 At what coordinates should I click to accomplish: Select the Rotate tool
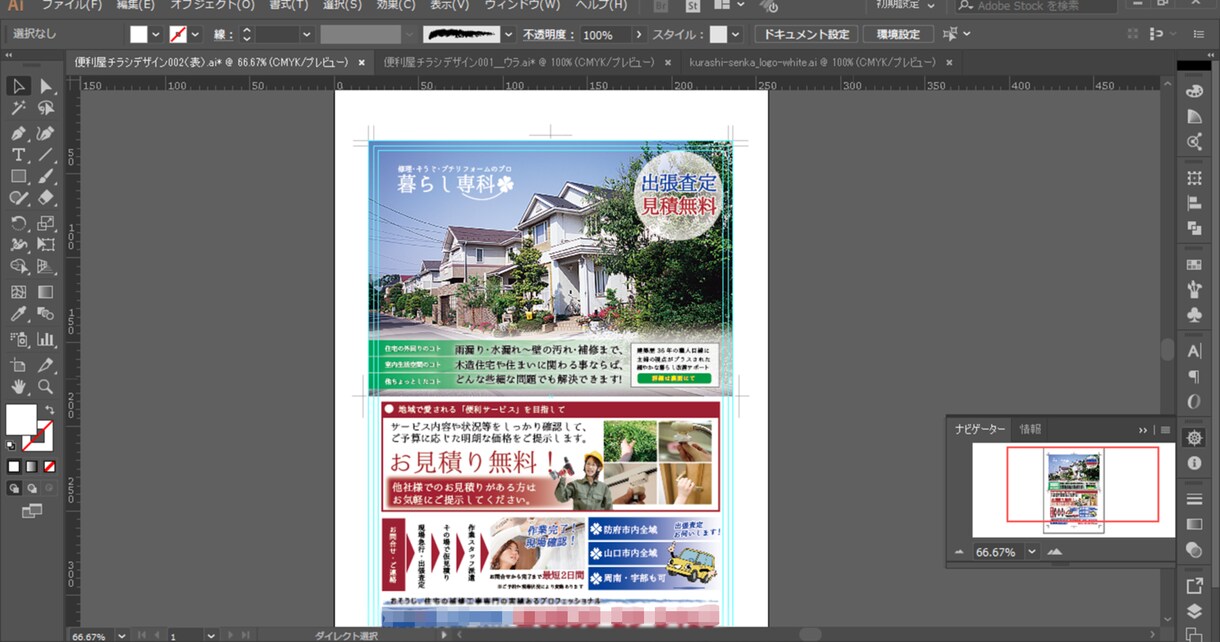coord(18,222)
